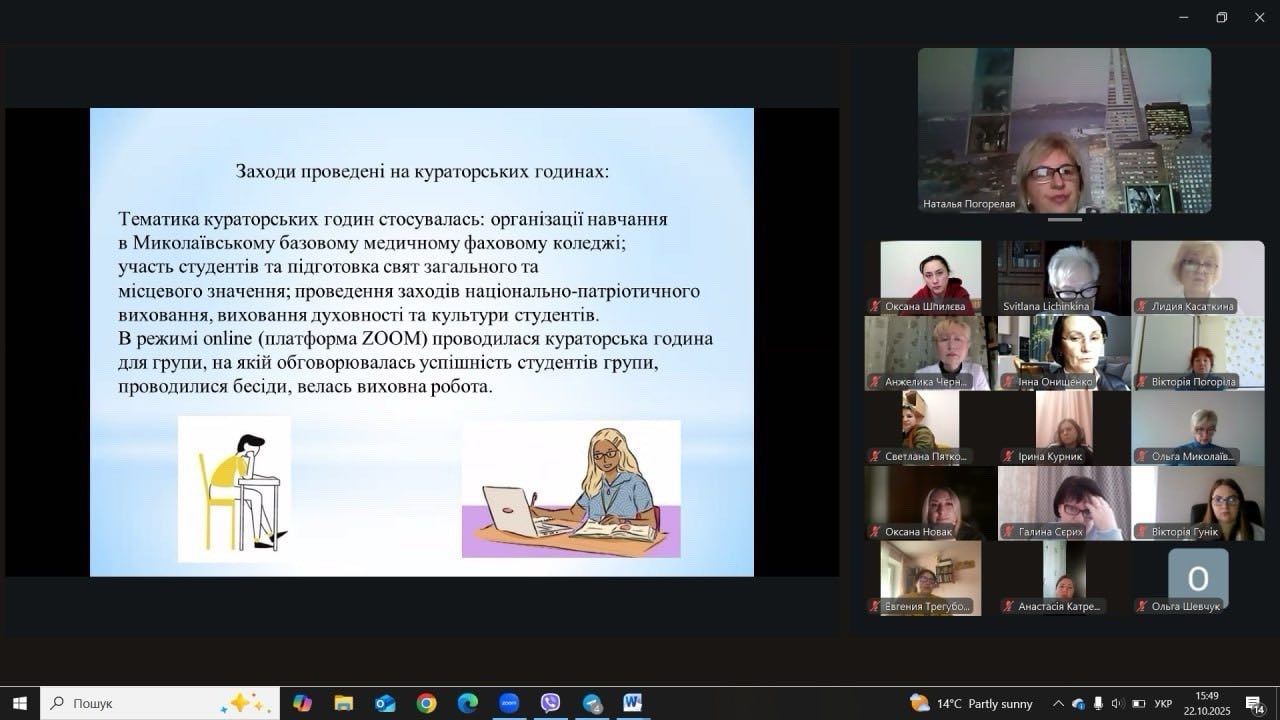Open the УКР input language switcher
The height and width of the screenshot is (720, 1280).
(x=1163, y=703)
